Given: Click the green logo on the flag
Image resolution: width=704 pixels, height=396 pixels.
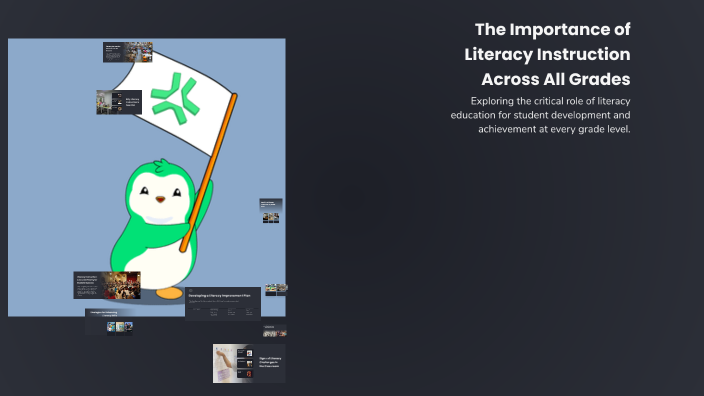Looking at the screenshot, I should [176, 98].
